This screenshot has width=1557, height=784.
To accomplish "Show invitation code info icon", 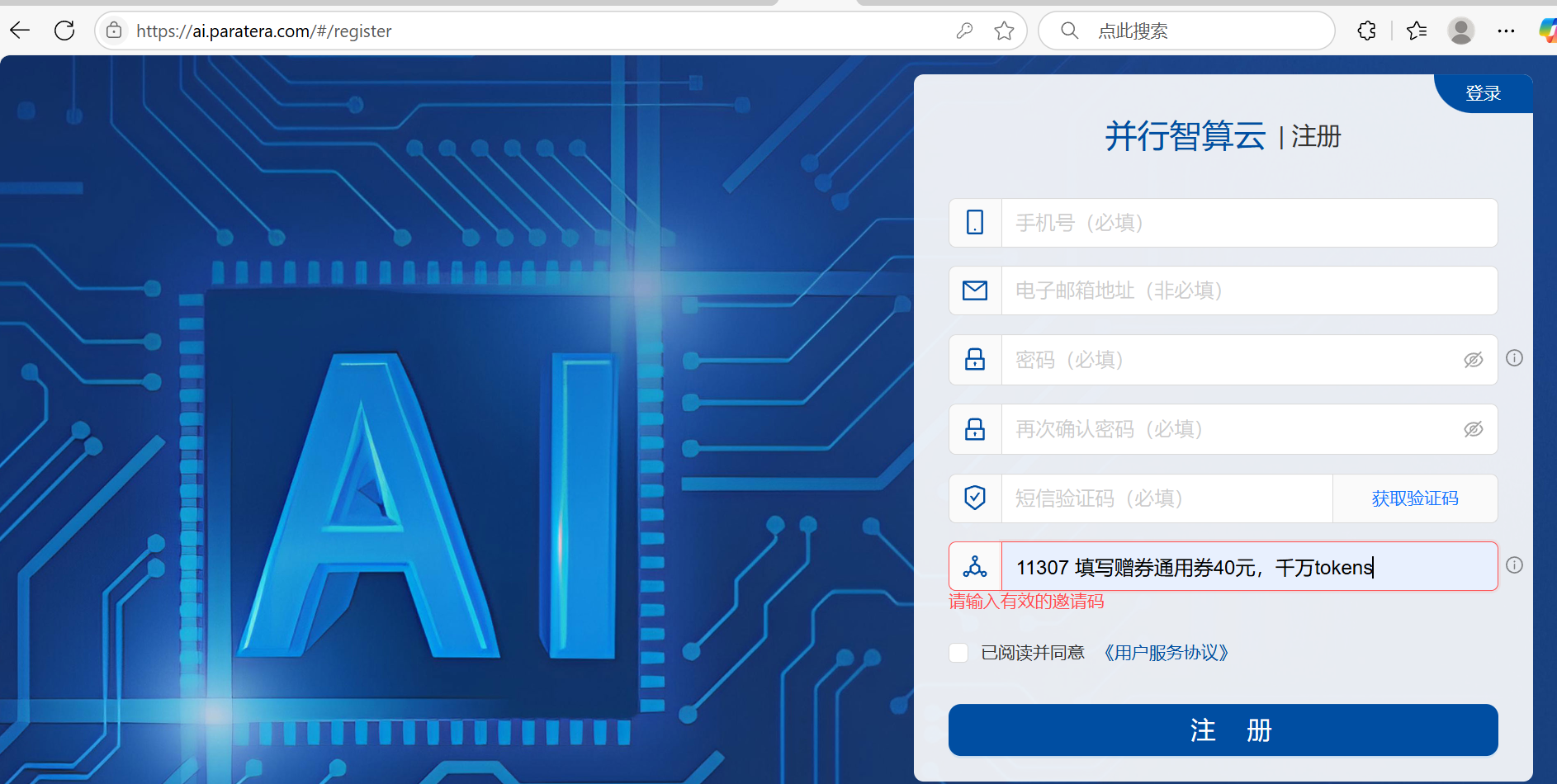I will (1514, 565).
